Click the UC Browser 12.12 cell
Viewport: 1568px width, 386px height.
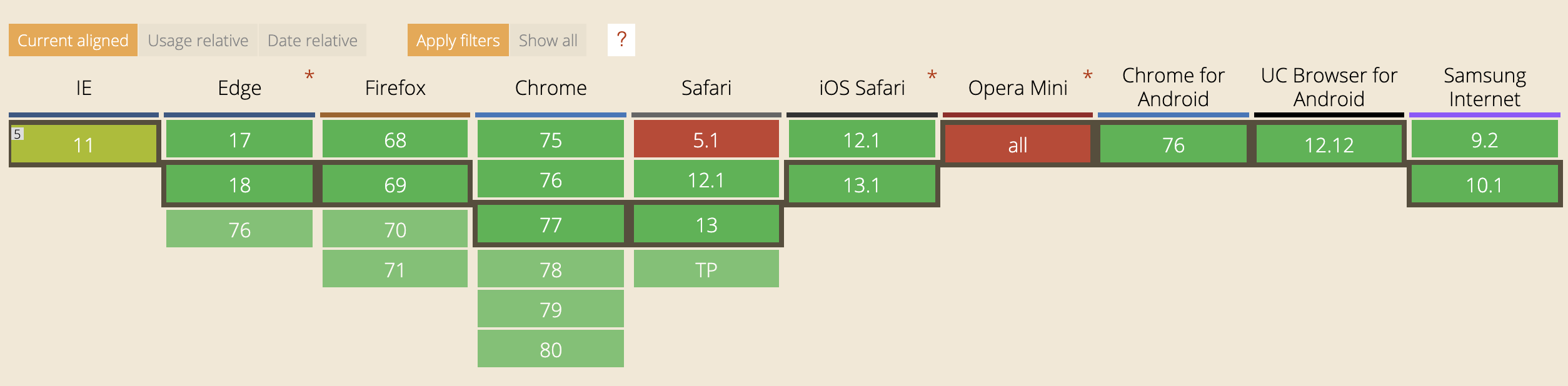tap(1329, 145)
